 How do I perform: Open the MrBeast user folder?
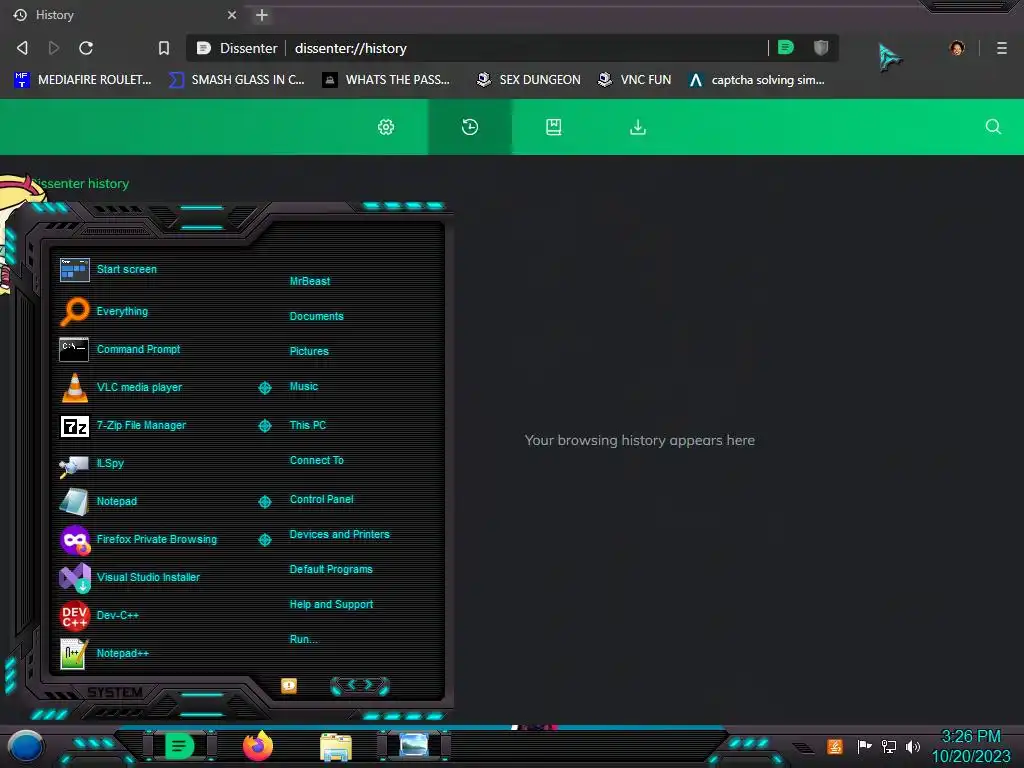coord(310,281)
